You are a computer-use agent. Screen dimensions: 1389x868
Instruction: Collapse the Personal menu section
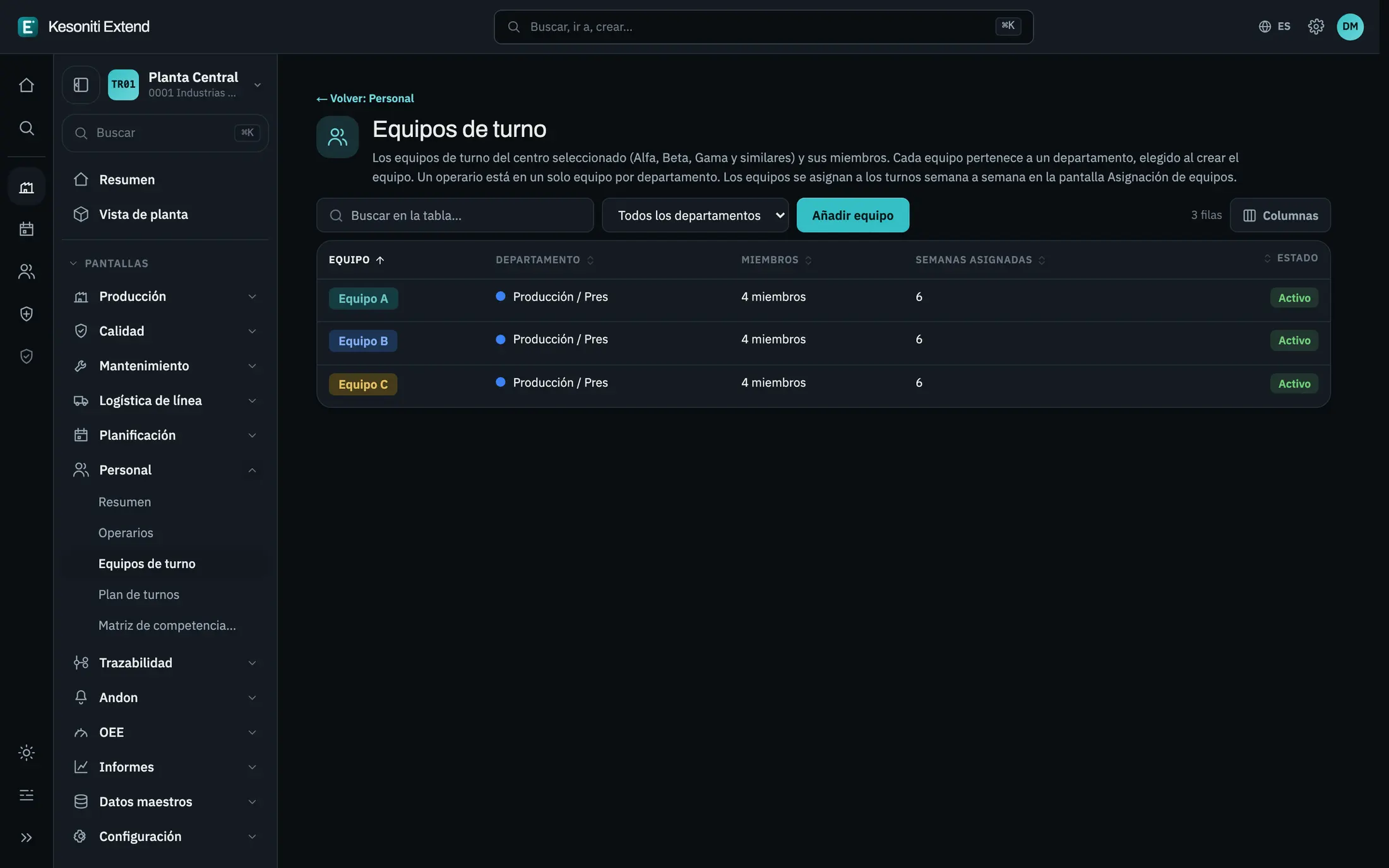click(x=165, y=470)
